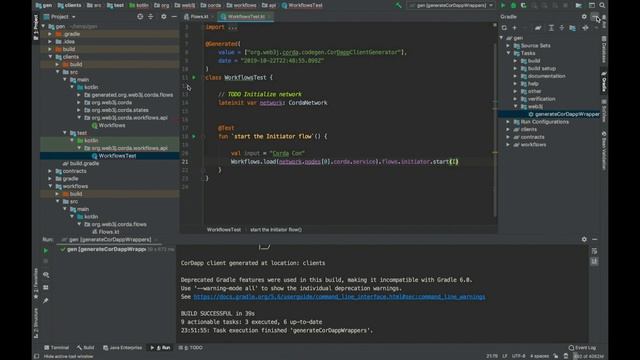Expand Run Configurations in the Gradle tree
Image resolution: width=640 pixels, height=360 pixels.
(x=508, y=122)
